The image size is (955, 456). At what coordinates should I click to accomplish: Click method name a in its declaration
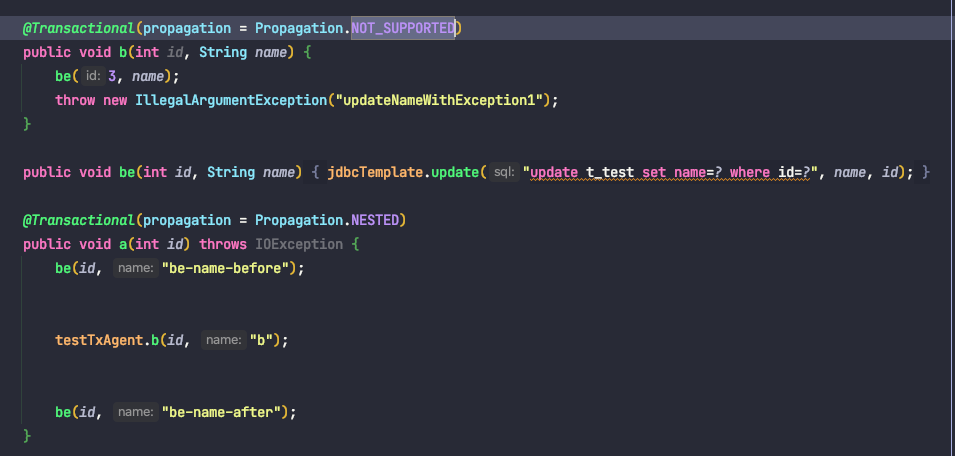[122, 244]
